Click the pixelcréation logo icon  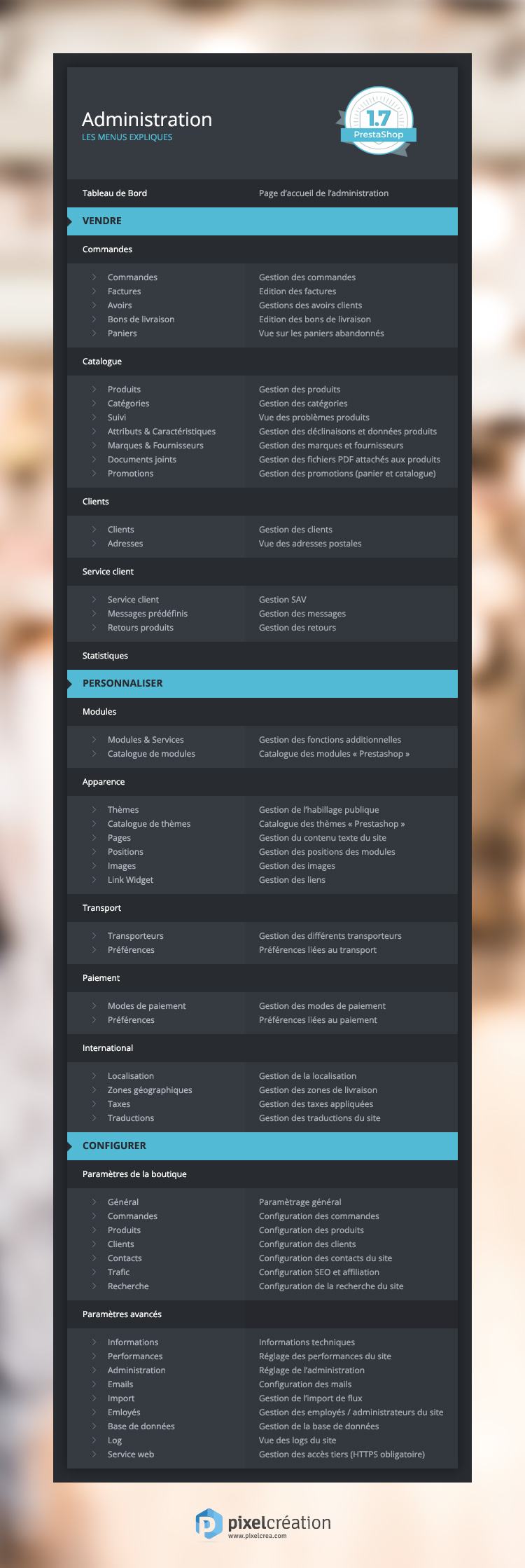tap(209, 1524)
